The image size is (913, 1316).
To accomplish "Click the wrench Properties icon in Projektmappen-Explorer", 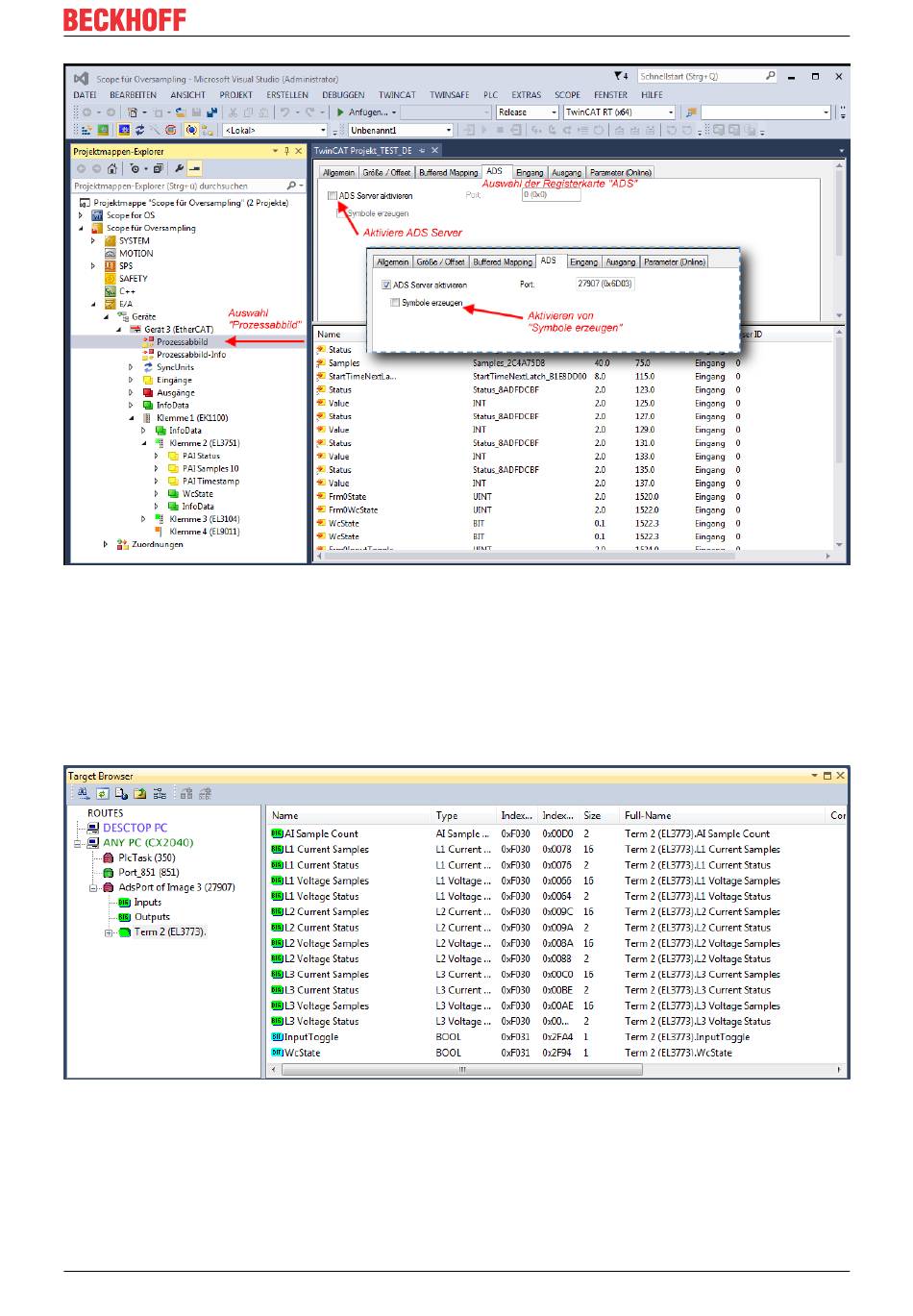I will pyautogui.click(x=179, y=168).
